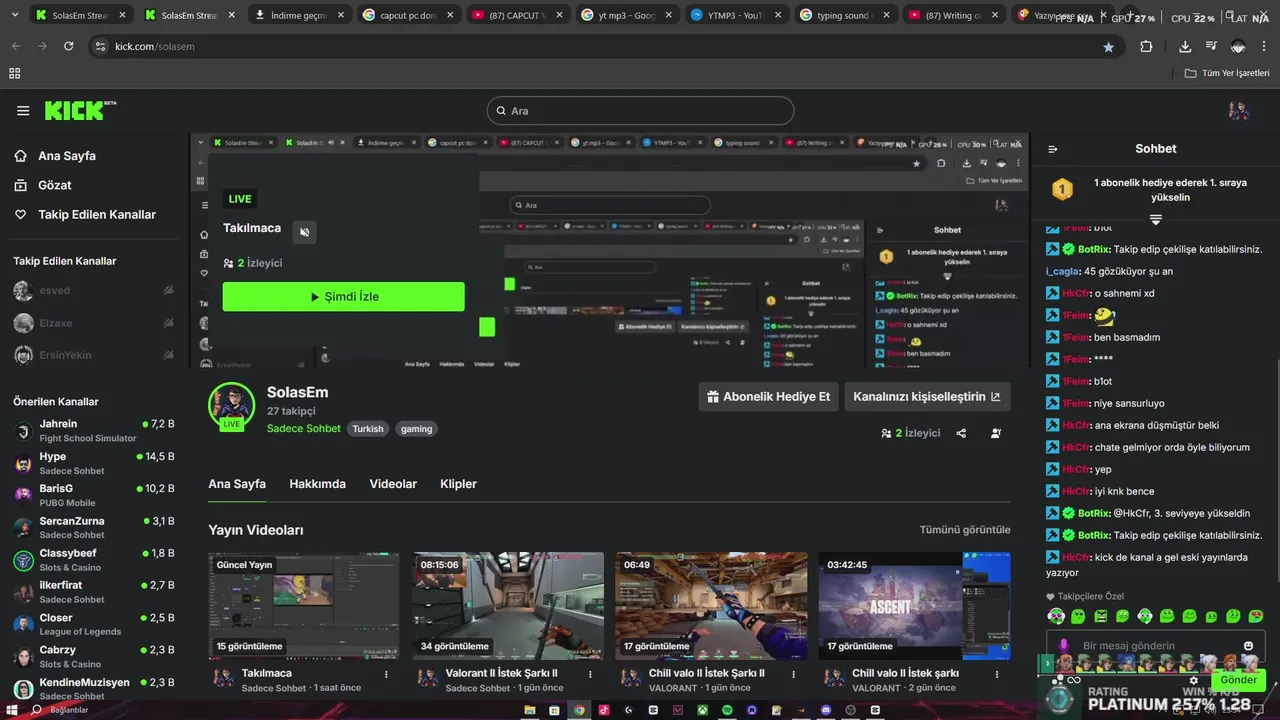Image resolution: width=1280 pixels, height=720 pixels.
Task: Click Abonelik Hediye Et button
Action: point(768,397)
